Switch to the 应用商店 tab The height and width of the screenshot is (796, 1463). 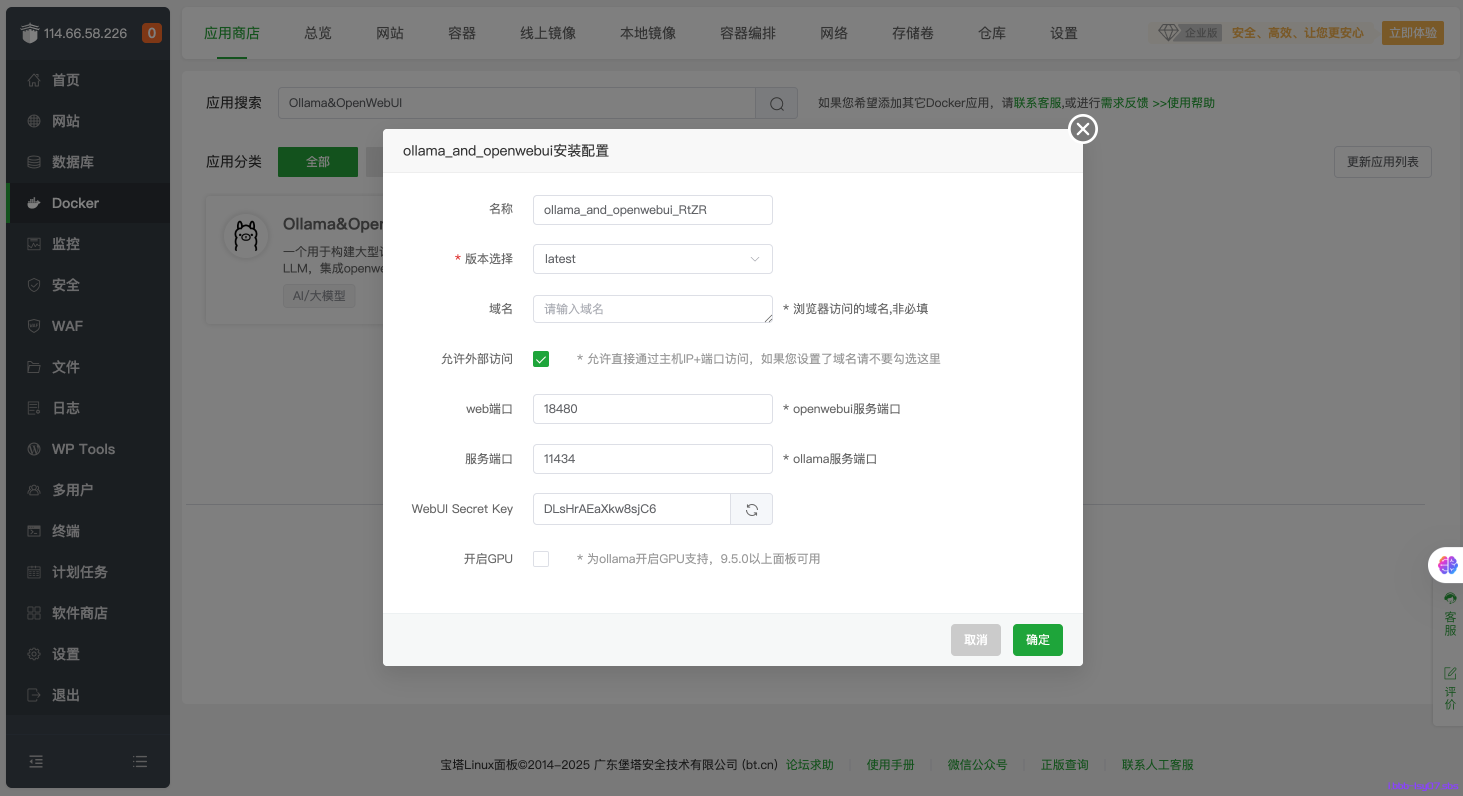tap(232, 33)
